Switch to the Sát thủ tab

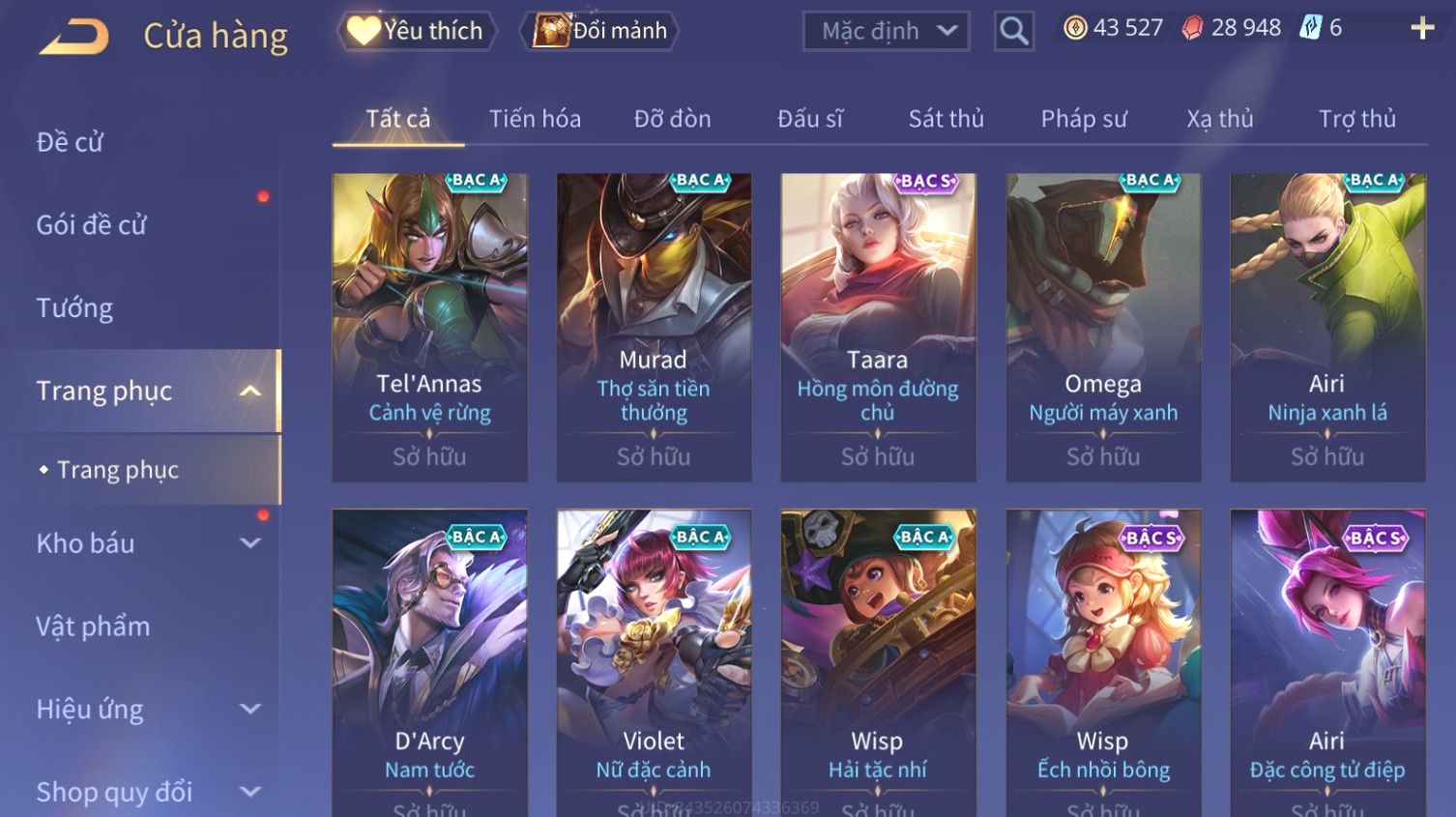coord(946,119)
